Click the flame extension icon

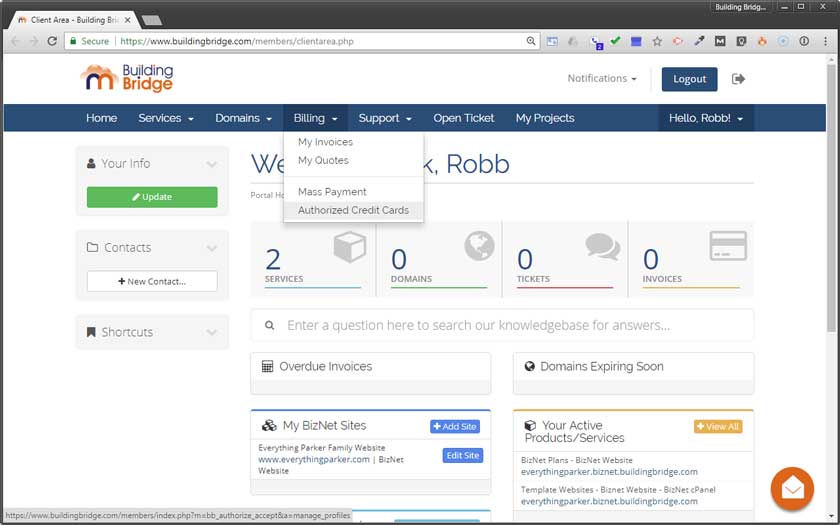pyautogui.click(x=762, y=41)
